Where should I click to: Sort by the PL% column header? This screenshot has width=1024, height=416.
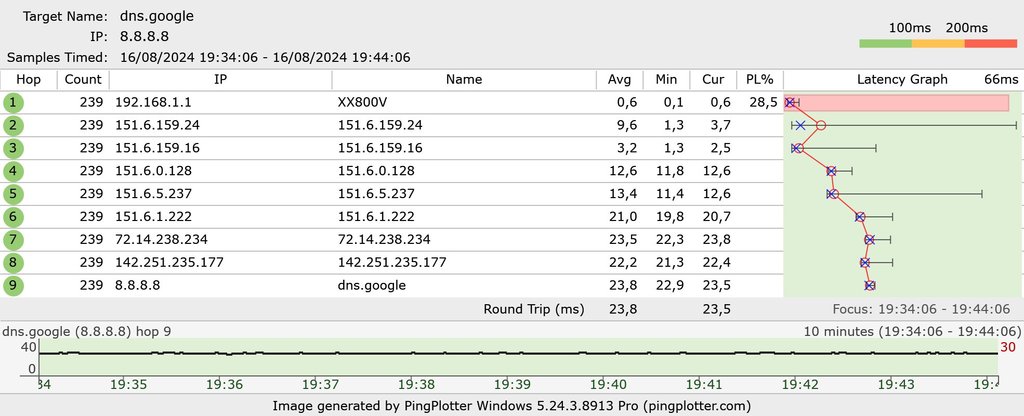pyautogui.click(x=759, y=79)
